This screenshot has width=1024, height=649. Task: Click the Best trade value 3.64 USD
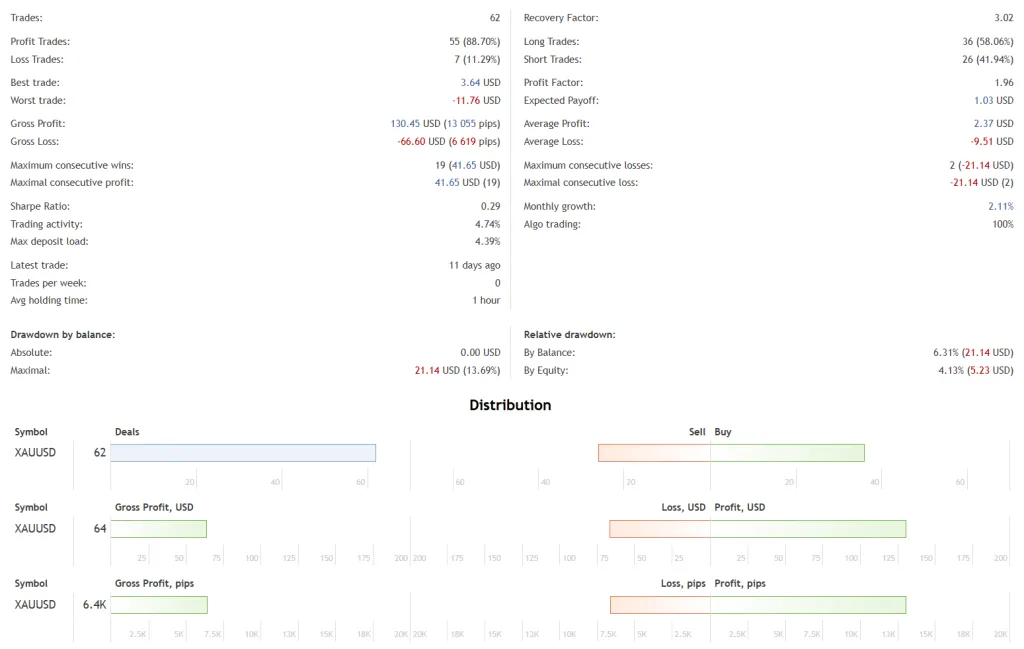[480, 83]
